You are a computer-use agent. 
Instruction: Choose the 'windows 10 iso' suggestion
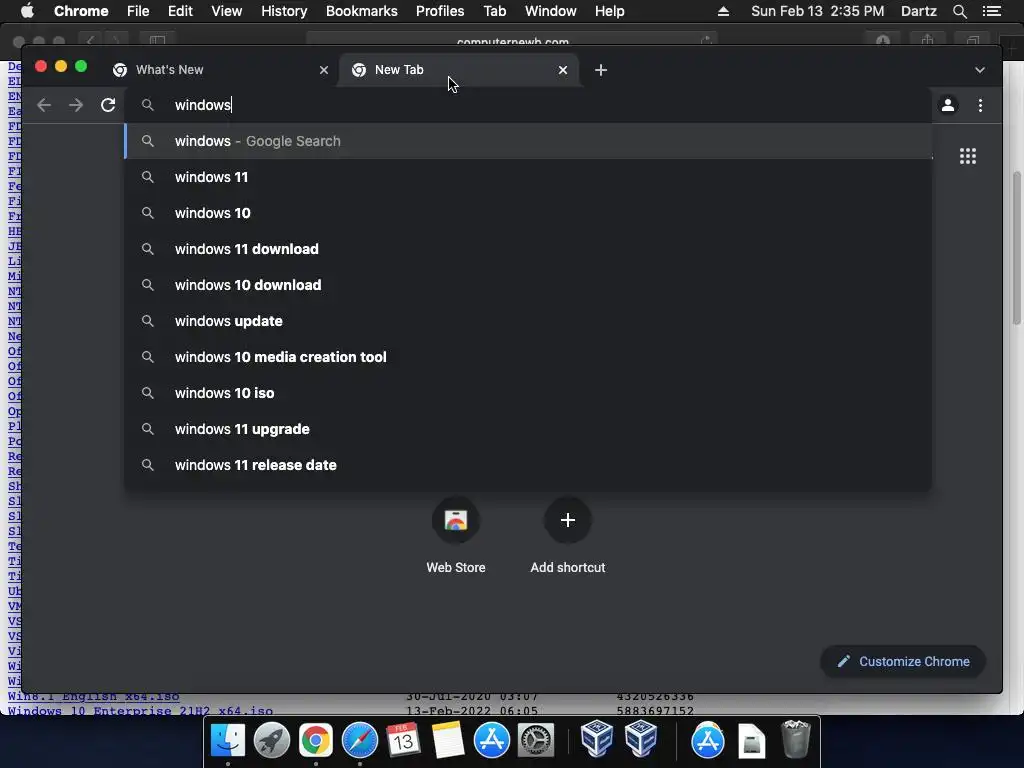528,392
